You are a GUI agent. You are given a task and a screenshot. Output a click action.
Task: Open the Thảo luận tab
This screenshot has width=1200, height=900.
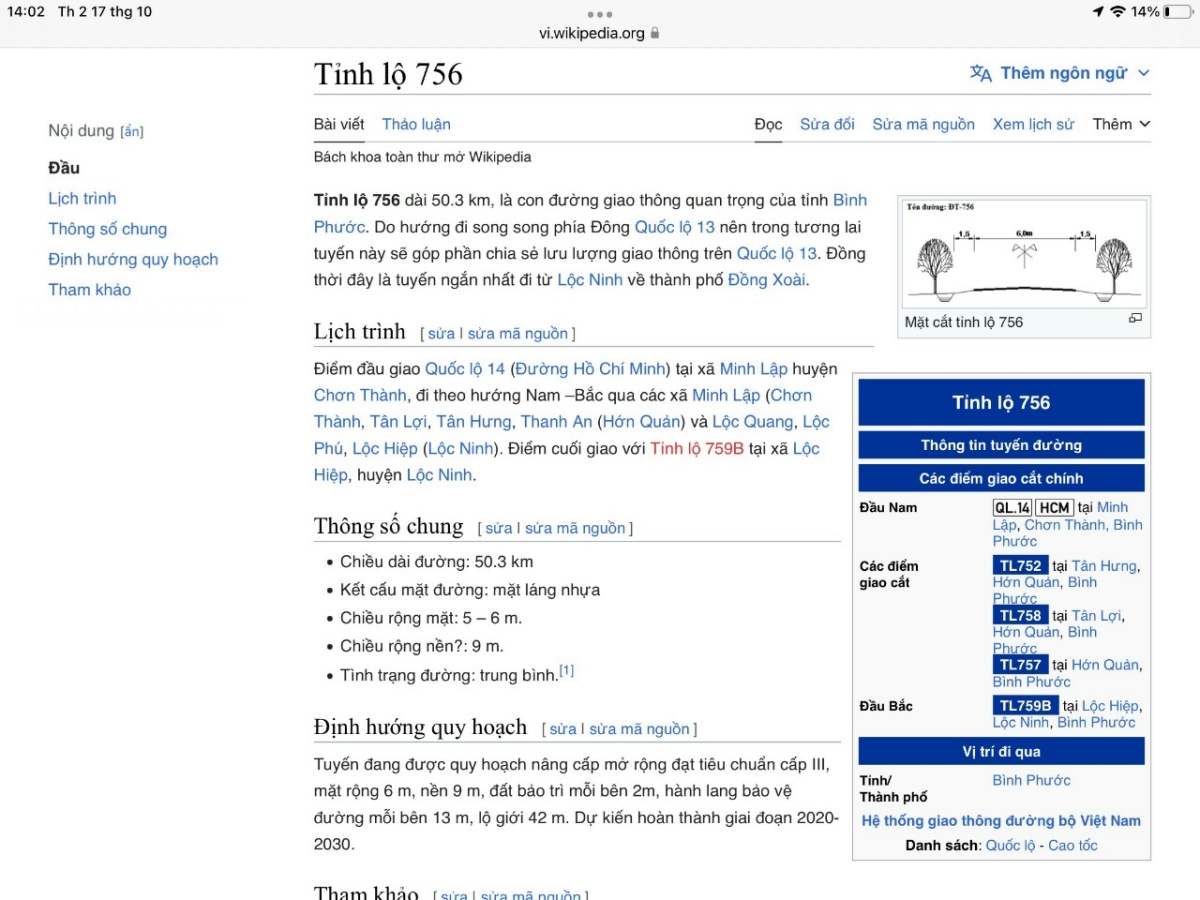[416, 124]
